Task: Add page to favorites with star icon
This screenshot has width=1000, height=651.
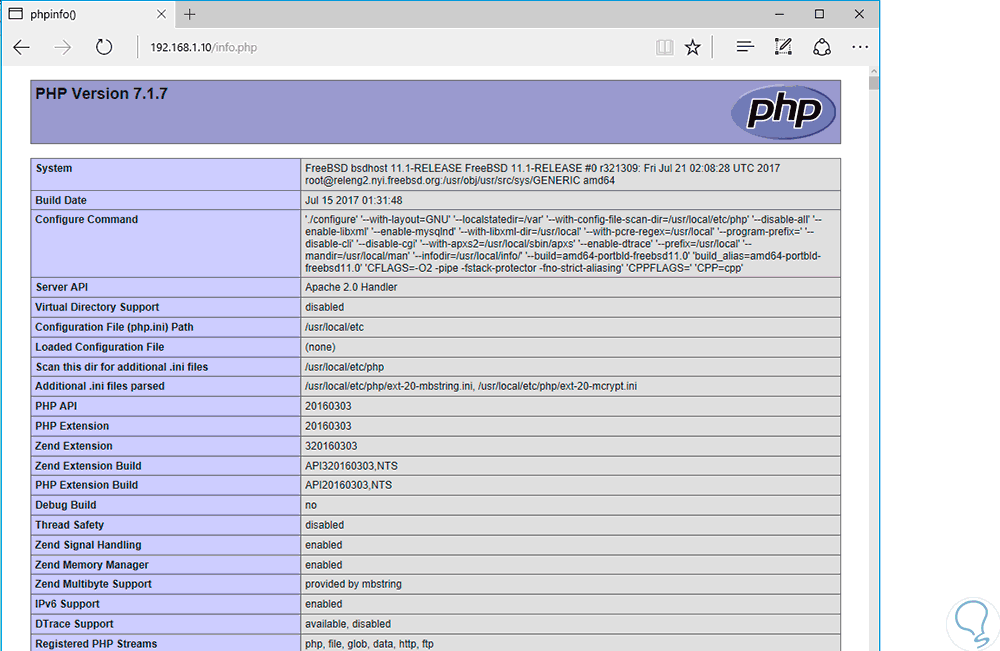Action: point(693,47)
